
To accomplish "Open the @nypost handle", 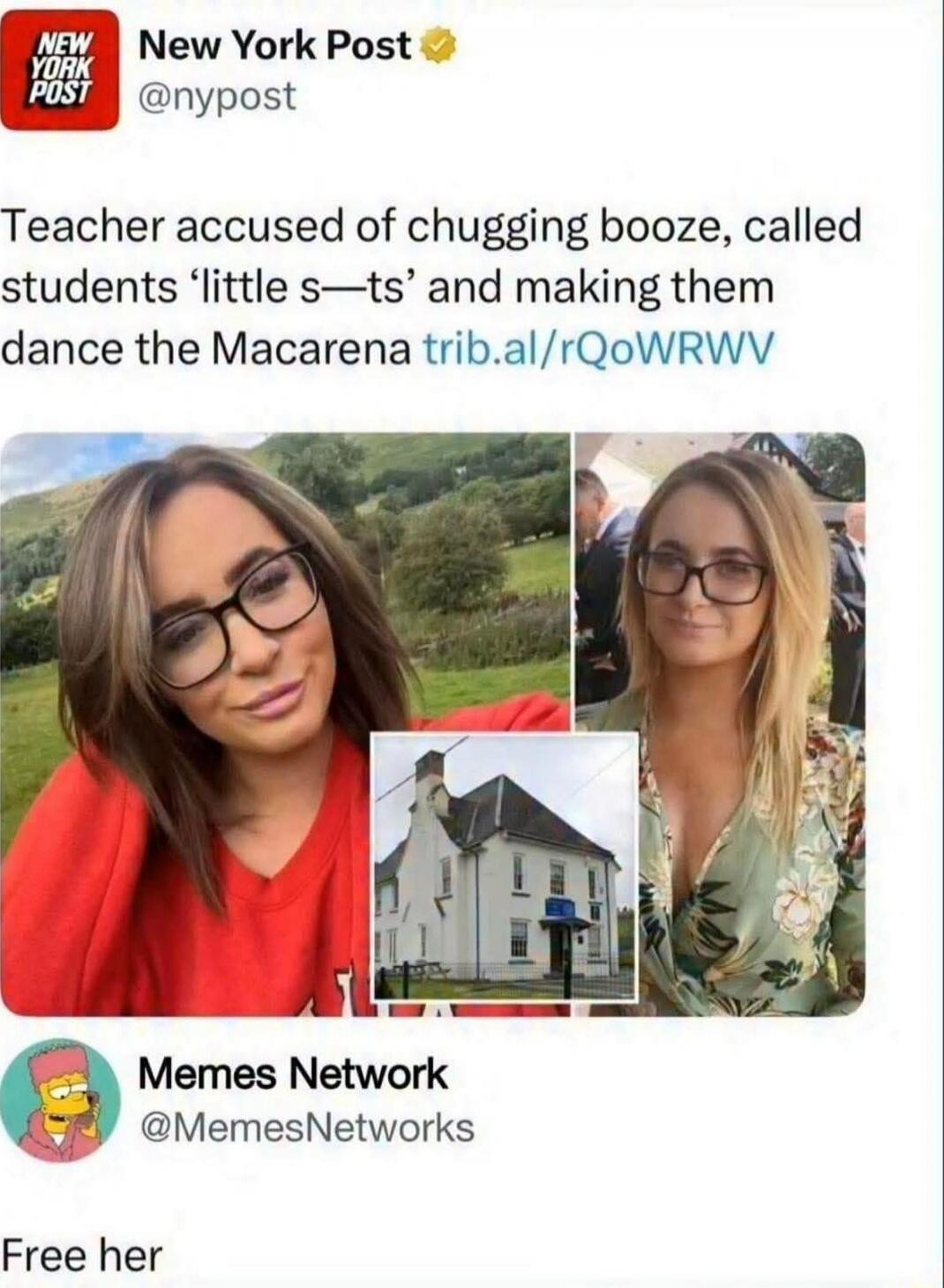I will point(217,96).
